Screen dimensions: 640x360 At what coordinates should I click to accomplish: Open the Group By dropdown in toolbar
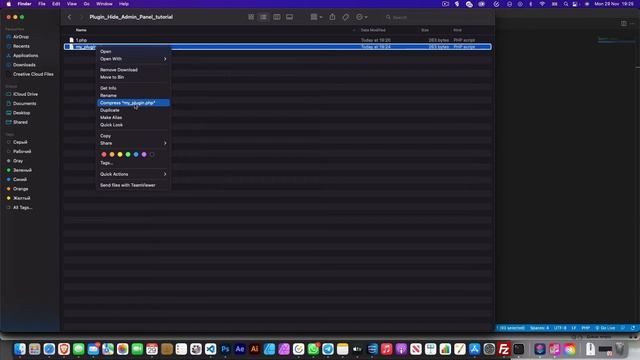[x=316, y=17]
